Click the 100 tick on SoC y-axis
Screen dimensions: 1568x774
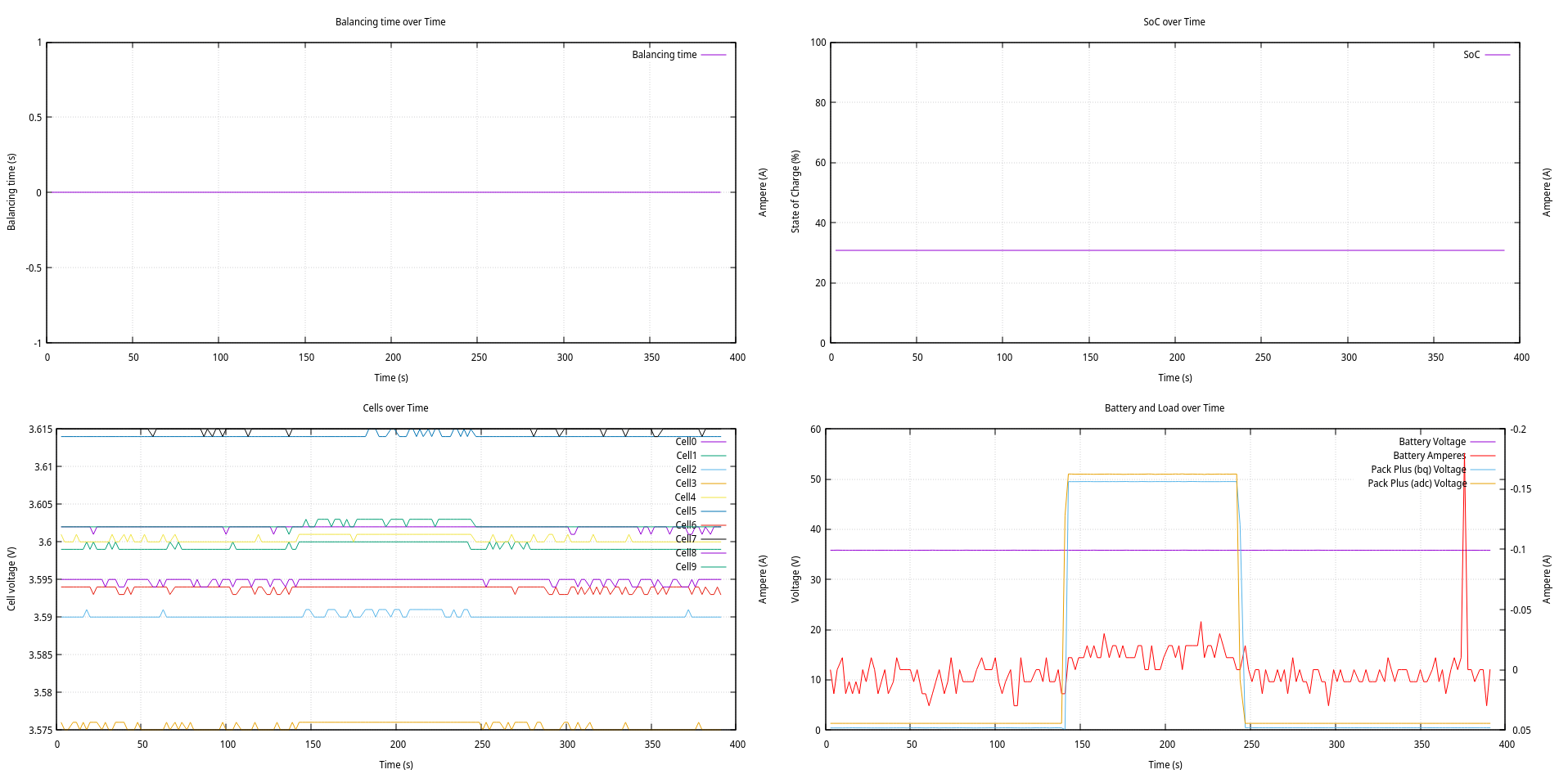point(818,43)
